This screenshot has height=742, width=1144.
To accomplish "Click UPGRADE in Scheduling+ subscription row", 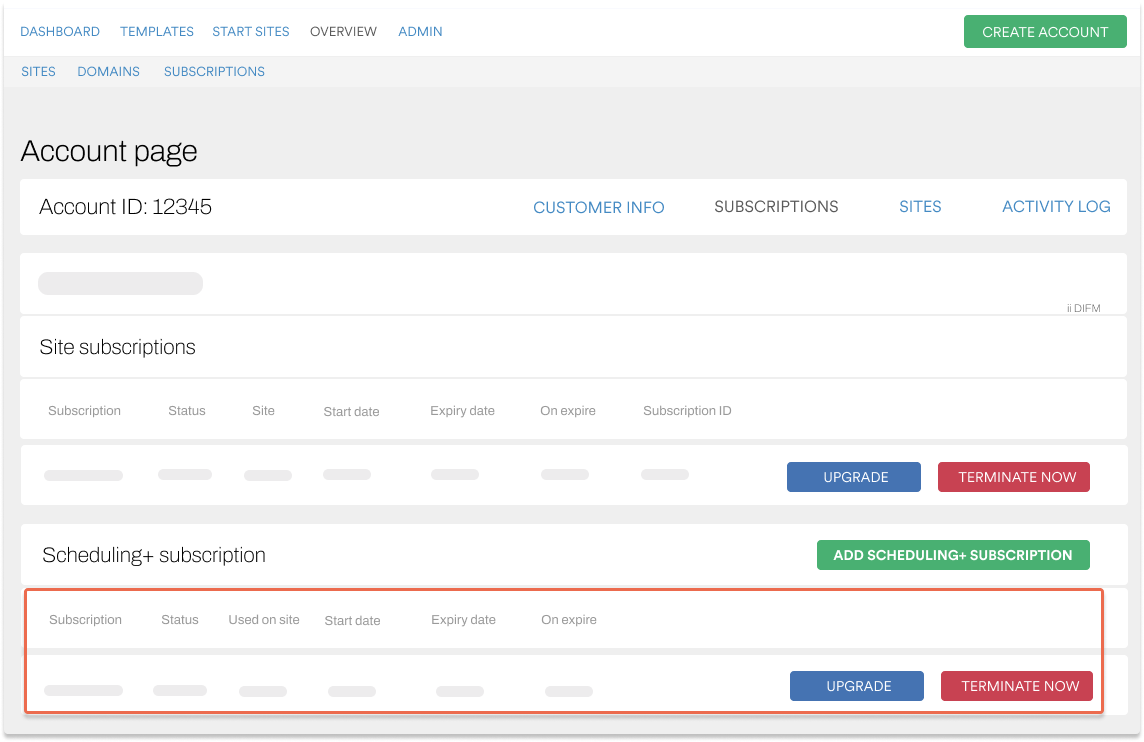I will (857, 686).
